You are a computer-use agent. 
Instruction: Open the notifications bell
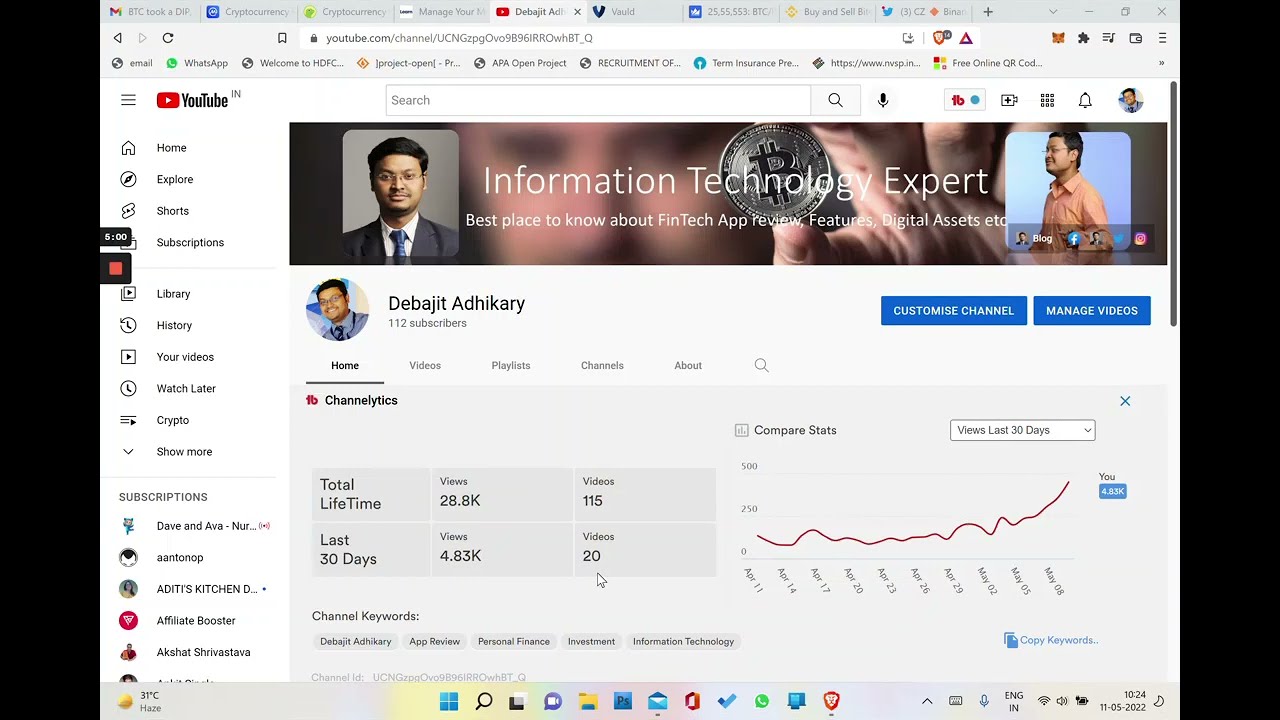tap(1085, 100)
